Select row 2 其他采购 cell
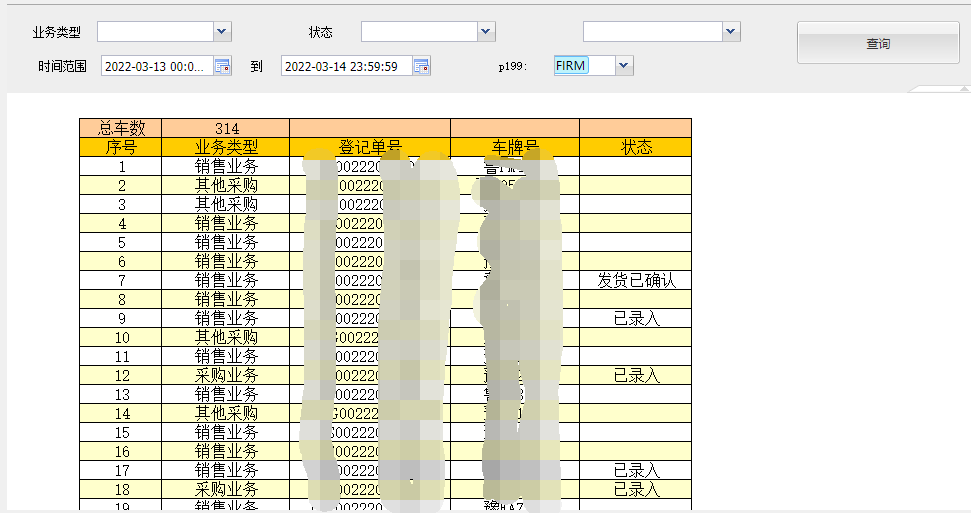 click(226, 185)
